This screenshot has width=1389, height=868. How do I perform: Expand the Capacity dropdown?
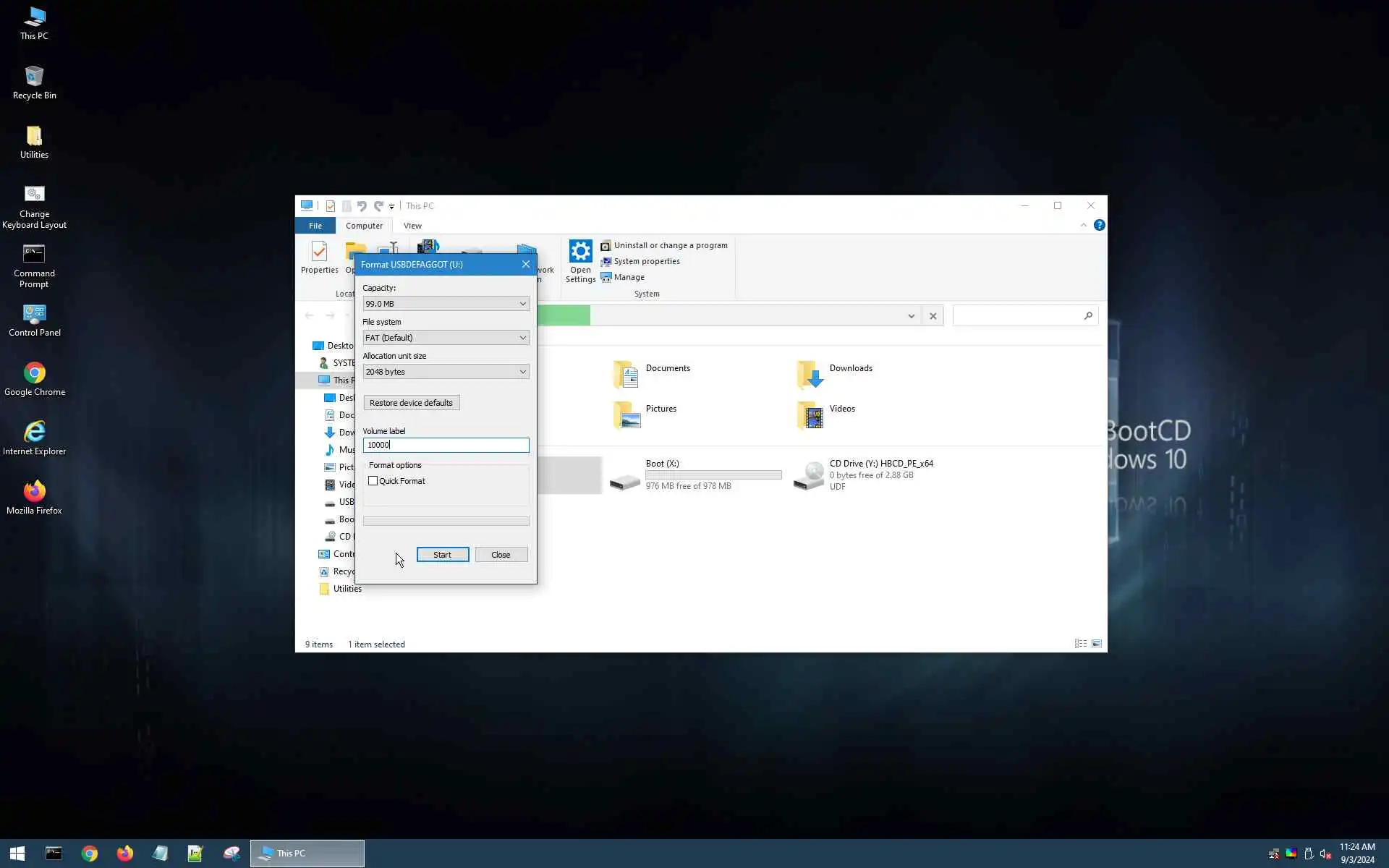[446, 304]
